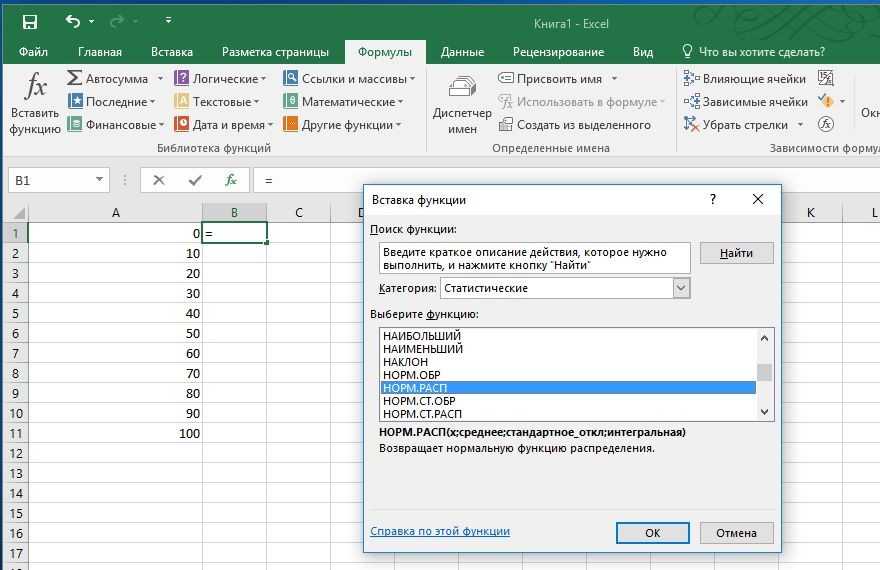Open the Логические functions list
This screenshot has height=570, width=880.
220,79
